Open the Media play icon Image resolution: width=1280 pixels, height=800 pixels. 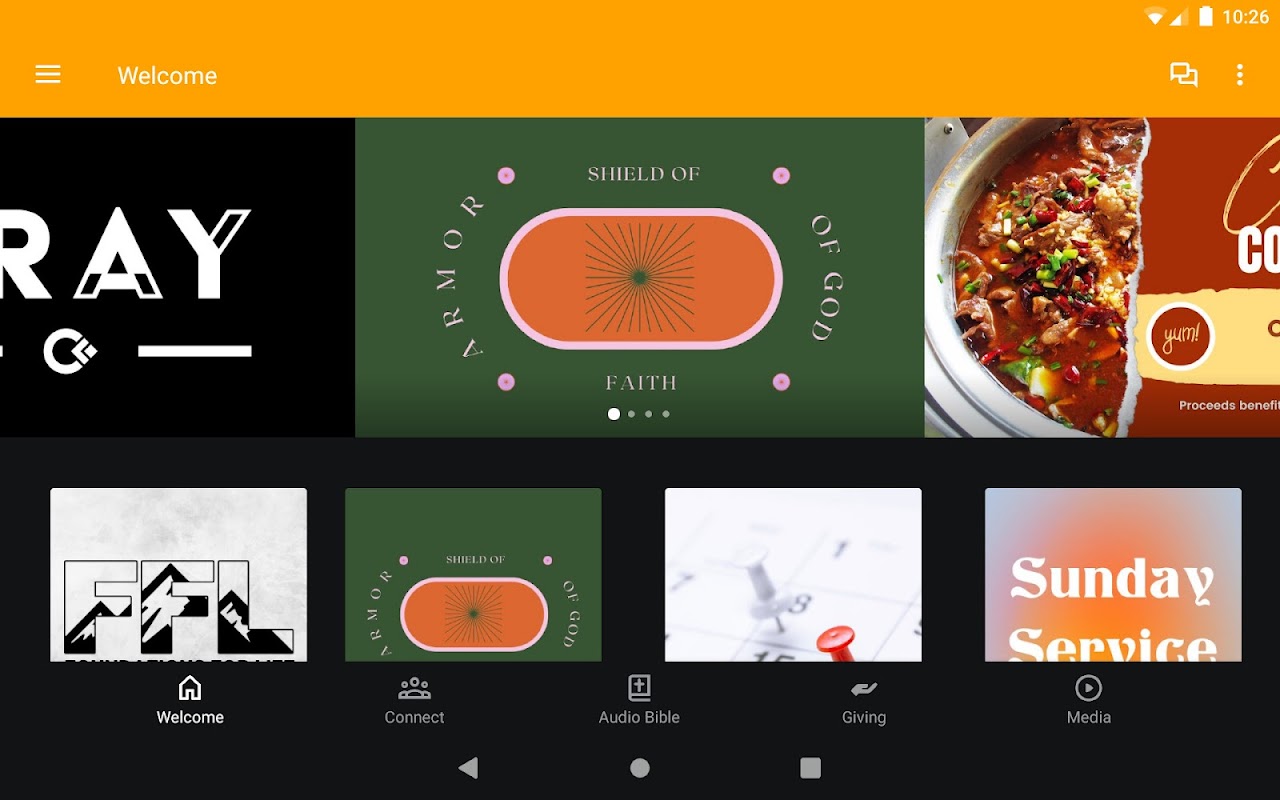coord(1088,688)
